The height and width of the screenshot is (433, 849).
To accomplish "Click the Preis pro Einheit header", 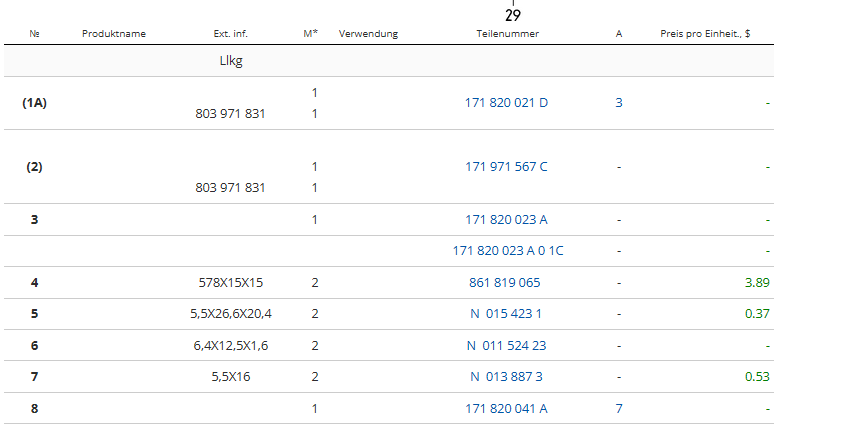I will [x=705, y=34].
